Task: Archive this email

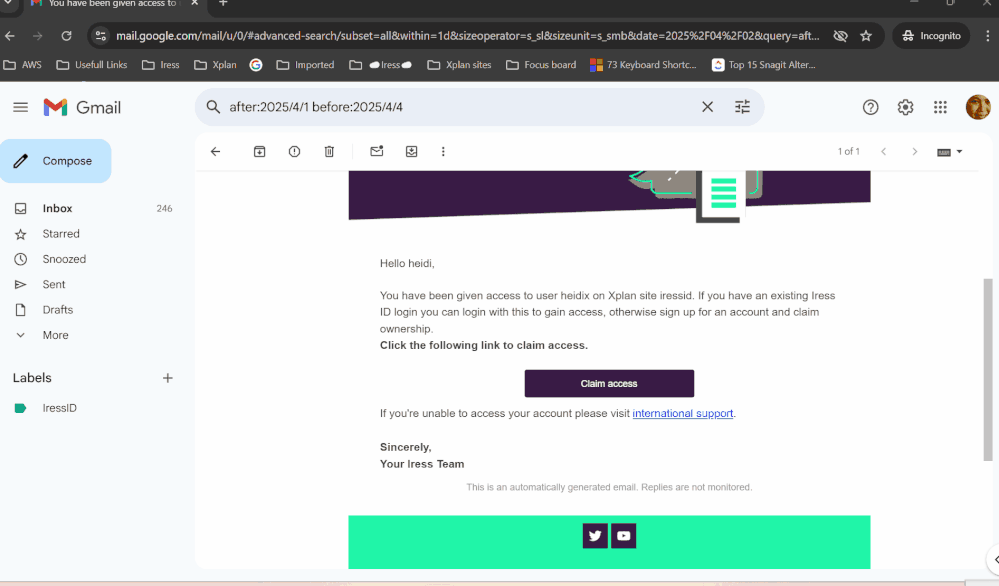Action: point(259,152)
